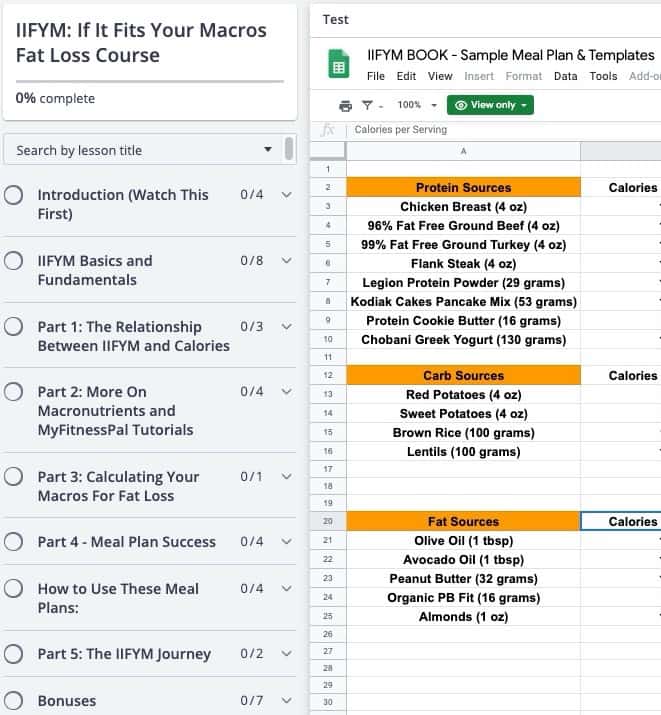This screenshot has height=715, width=661.
Task: Select Kodiak Cakes Pancake Mix cell
Action: (x=464, y=302)
